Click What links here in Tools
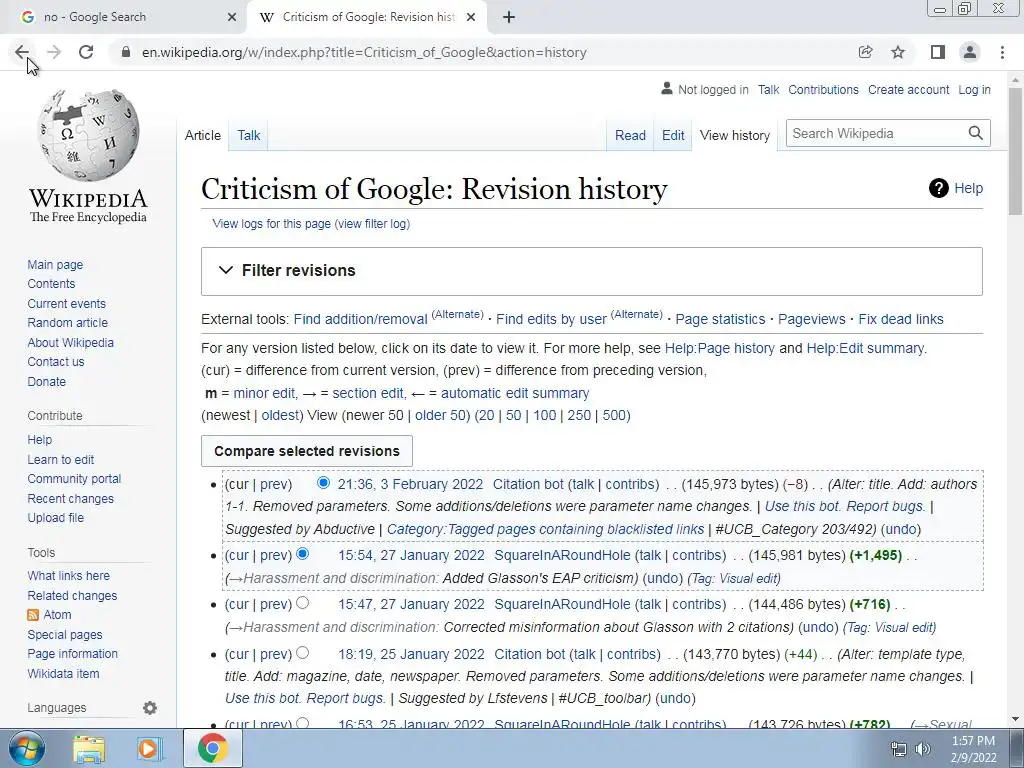Screen dimensions: 1024x768 (x=69, y=575)
